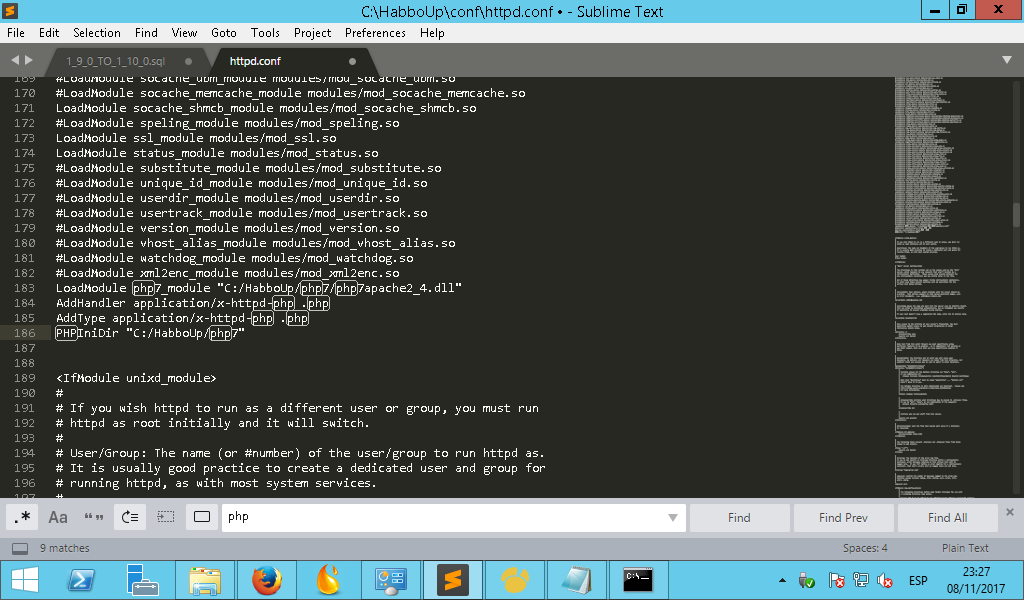This screenshot has width=1024, height=600.
Task: Toggle highlight matches option
Action: [x=202, y=517]
